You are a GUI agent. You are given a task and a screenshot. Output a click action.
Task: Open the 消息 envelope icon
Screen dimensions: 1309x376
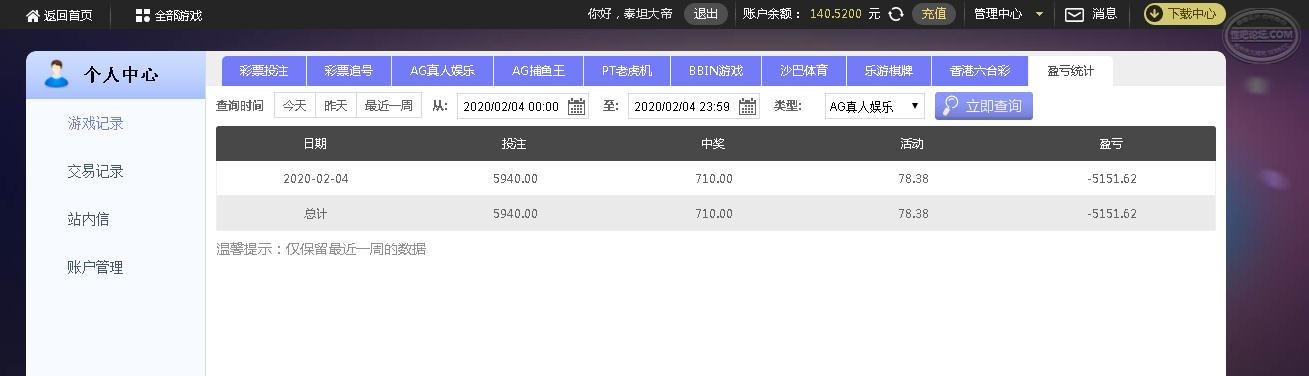pyautogui.click(x=1074, y=14)
